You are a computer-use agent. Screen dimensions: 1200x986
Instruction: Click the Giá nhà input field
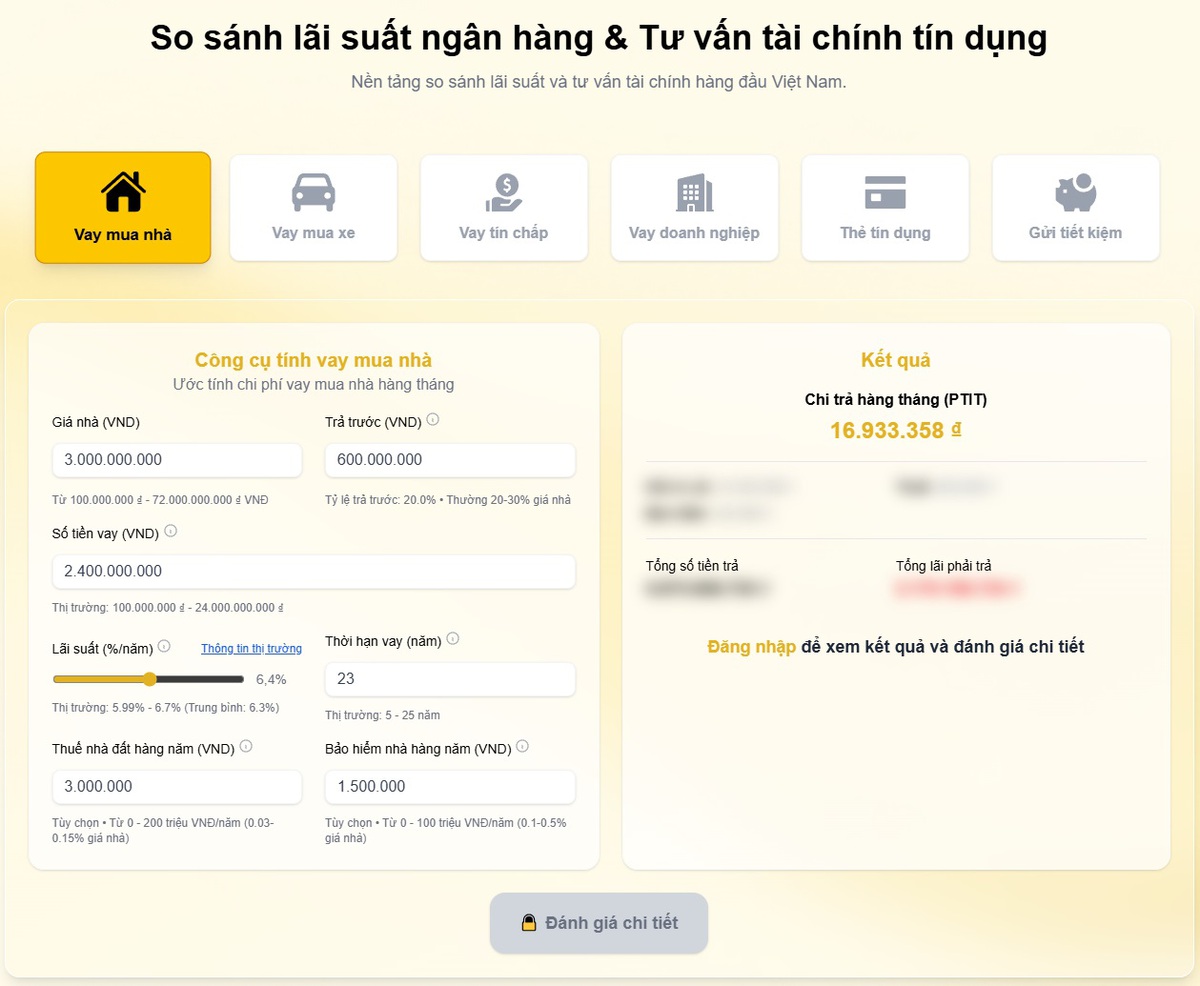[x=177, y=460]
